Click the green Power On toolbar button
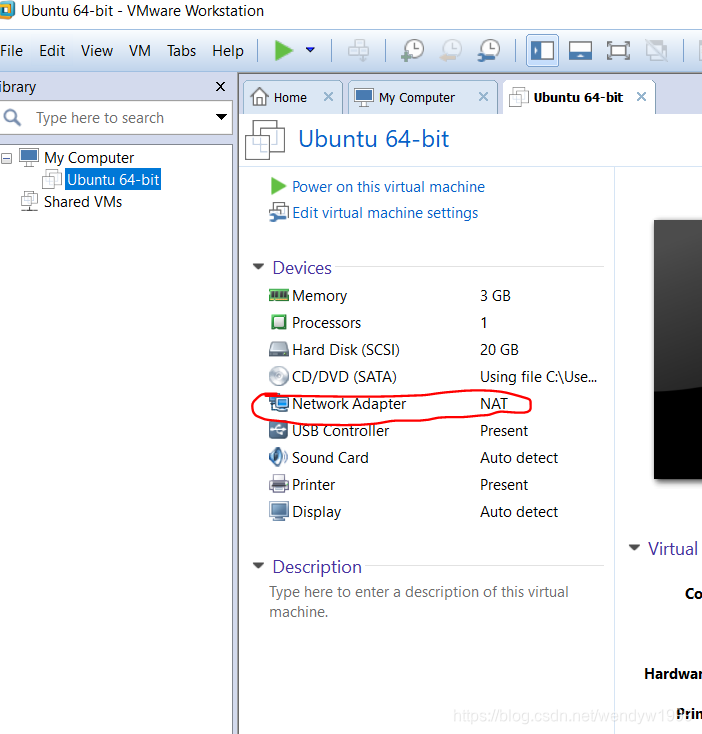 click(283, 50)
